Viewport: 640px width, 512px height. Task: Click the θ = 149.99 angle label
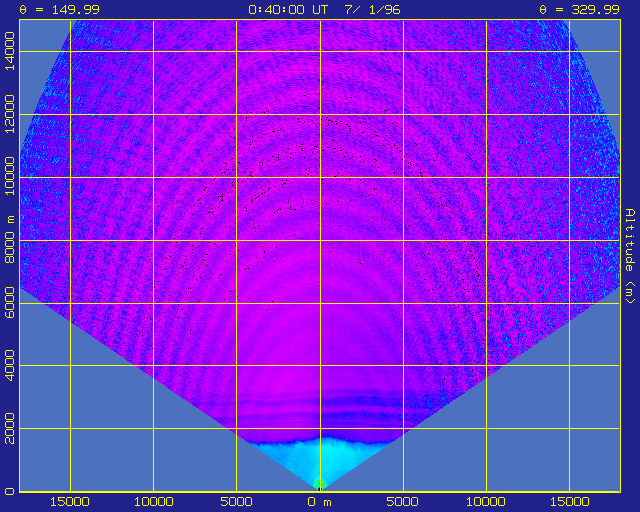60,9
